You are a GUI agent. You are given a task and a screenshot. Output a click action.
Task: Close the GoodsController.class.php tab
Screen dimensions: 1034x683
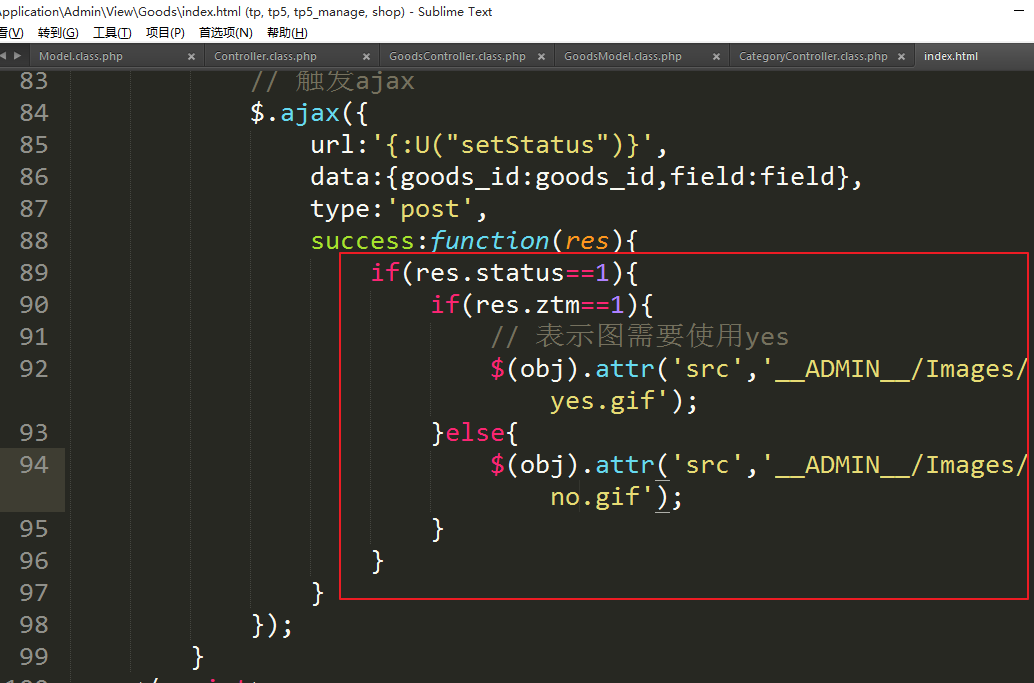[541, 57]
